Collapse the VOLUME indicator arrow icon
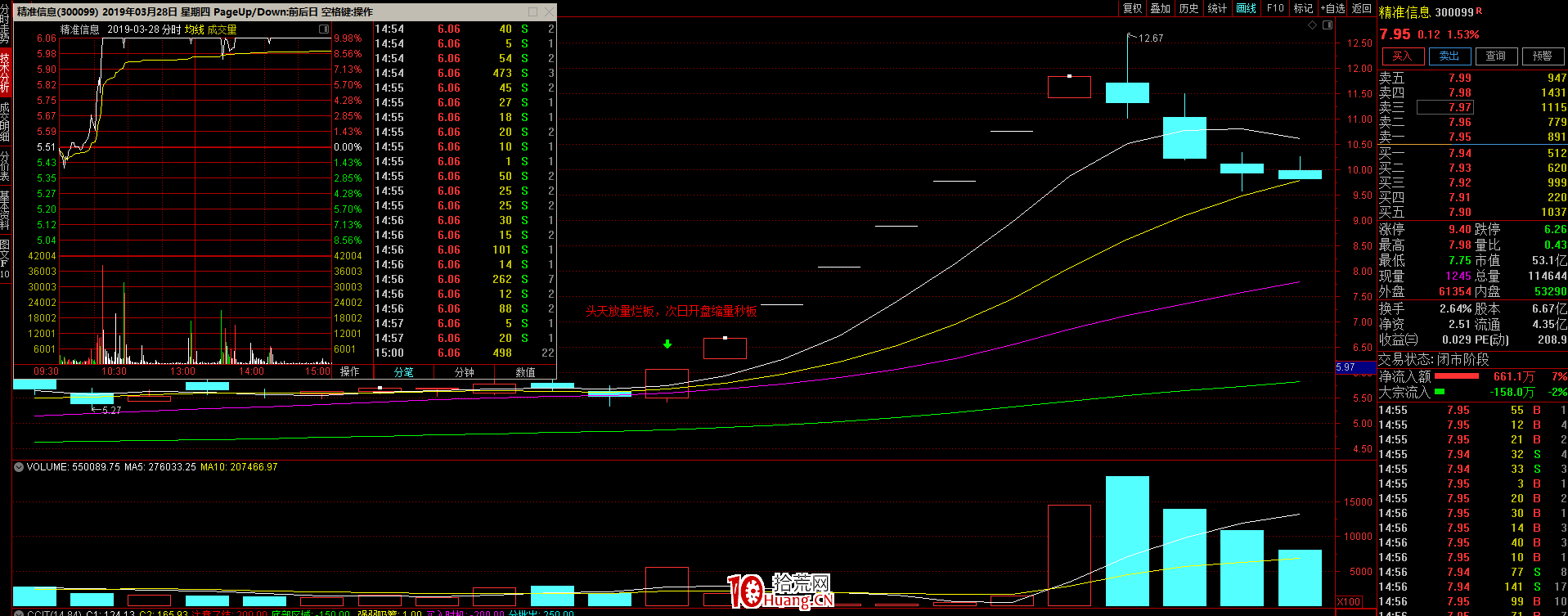Screen dimensions: 1568x616 (x=19, y=467)
